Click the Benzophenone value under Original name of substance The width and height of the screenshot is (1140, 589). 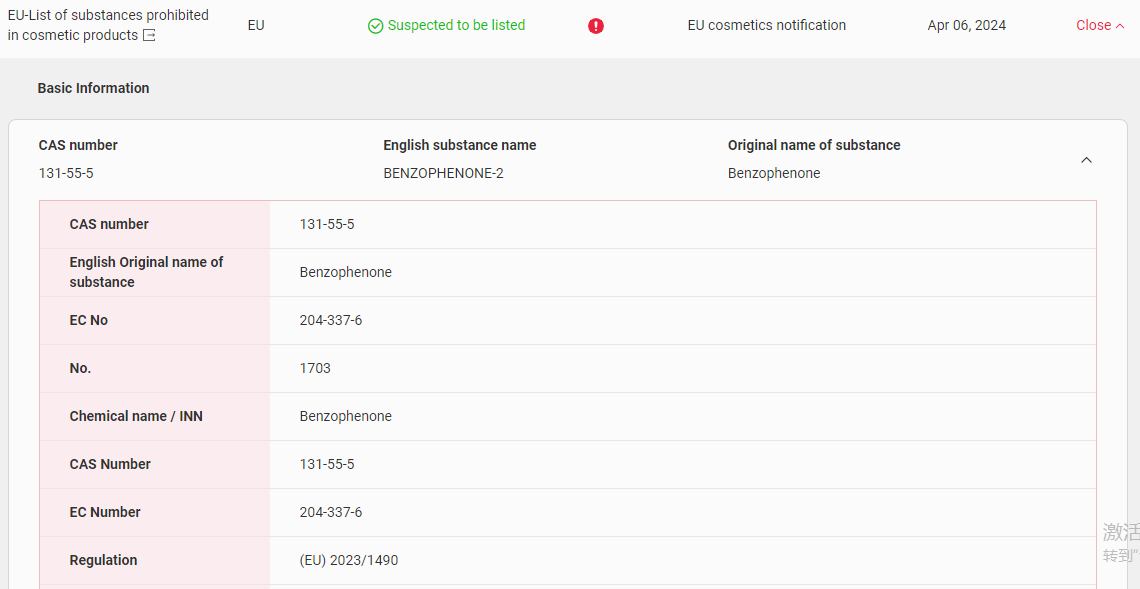coord(773,173)
